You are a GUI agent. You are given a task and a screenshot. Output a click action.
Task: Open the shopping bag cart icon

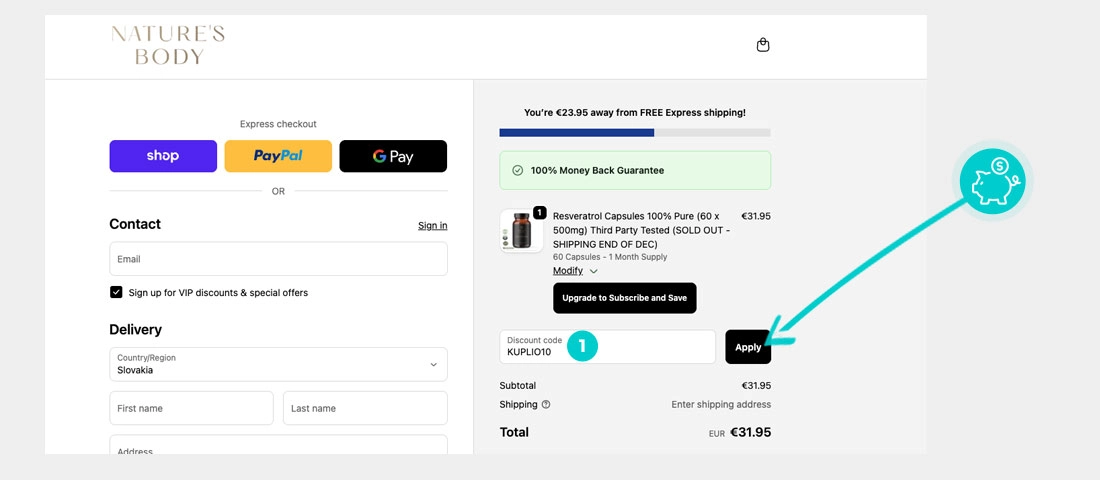click(x=763, y=45)
